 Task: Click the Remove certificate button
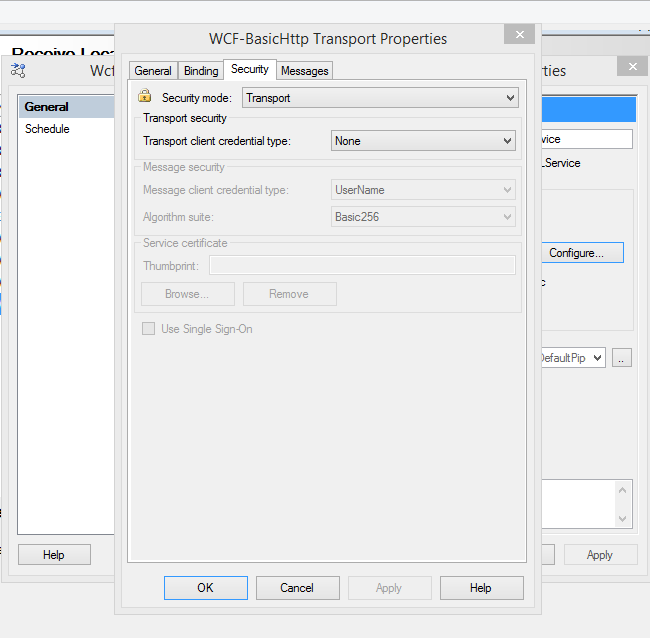[x=290, y=294]
